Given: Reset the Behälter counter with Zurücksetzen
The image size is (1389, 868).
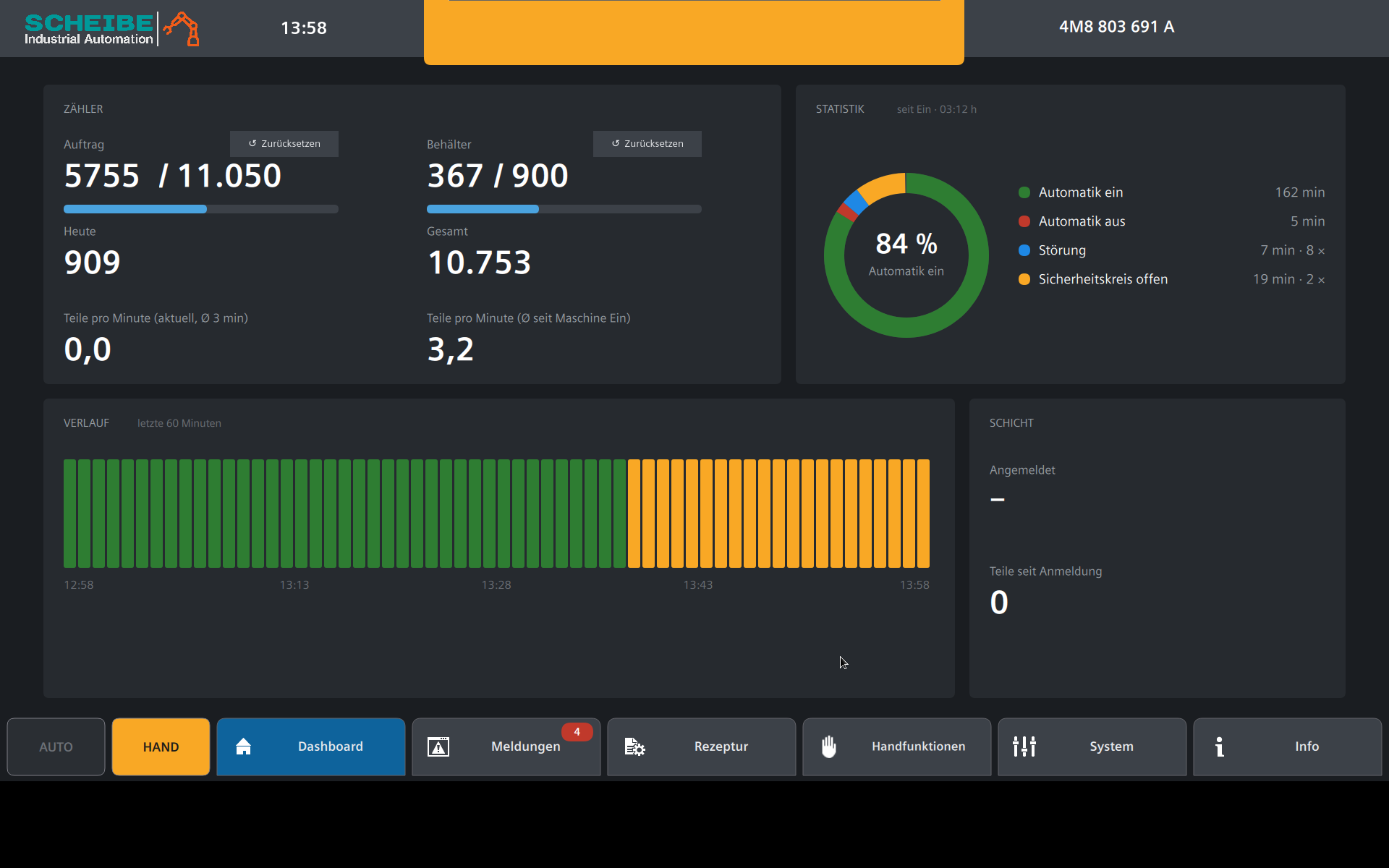Looking at the screenshot, I should point(647,143).
